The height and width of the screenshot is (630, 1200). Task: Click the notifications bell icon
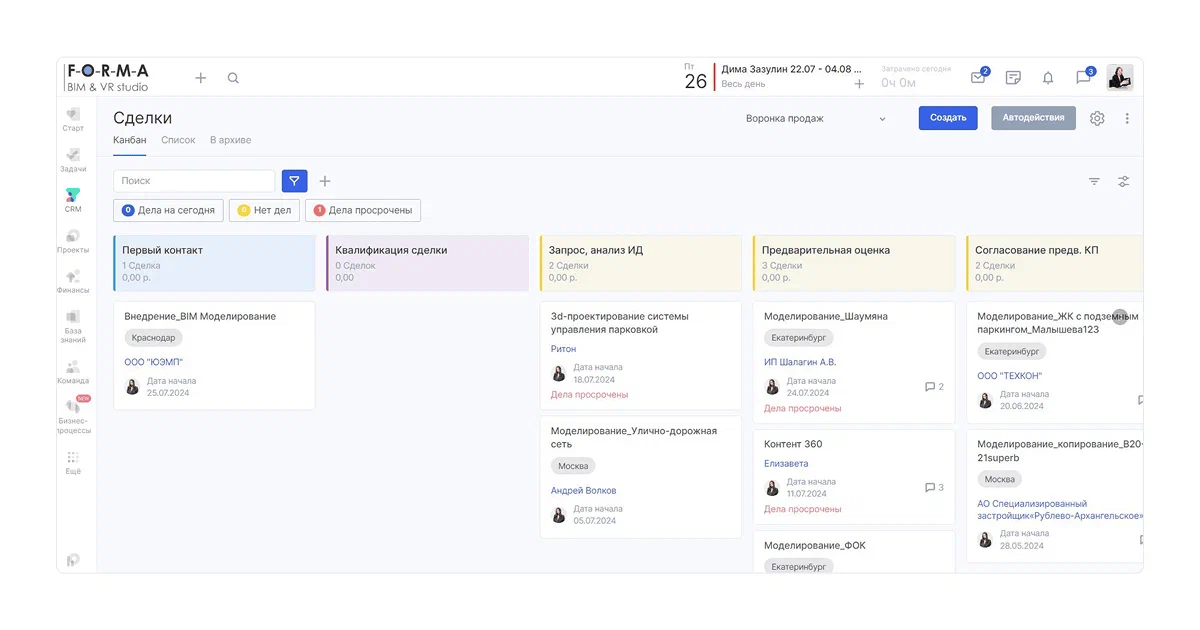pos(1048,78)
